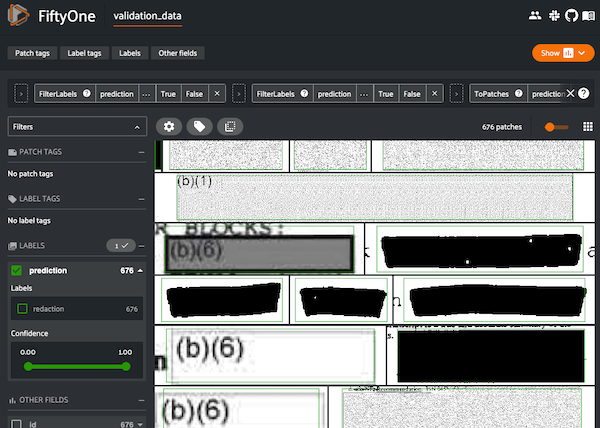Screen dimensions: 600x428
Task: Click the patches selection icon
Action: [229, 127]
